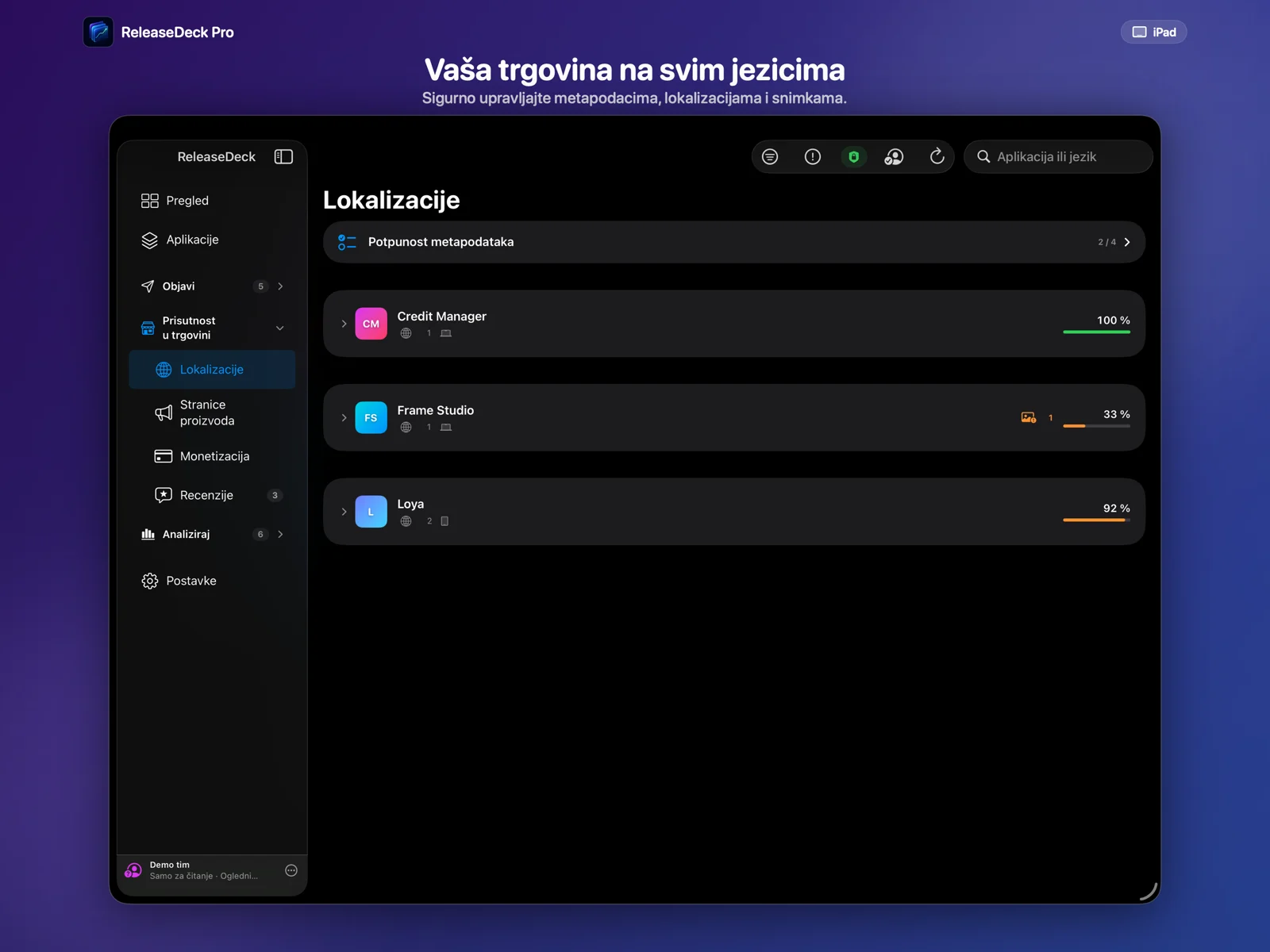Expand the Analiziraj section chevron
The image size is (1270, 952).
pyautogui.click(x=280, y=535)
